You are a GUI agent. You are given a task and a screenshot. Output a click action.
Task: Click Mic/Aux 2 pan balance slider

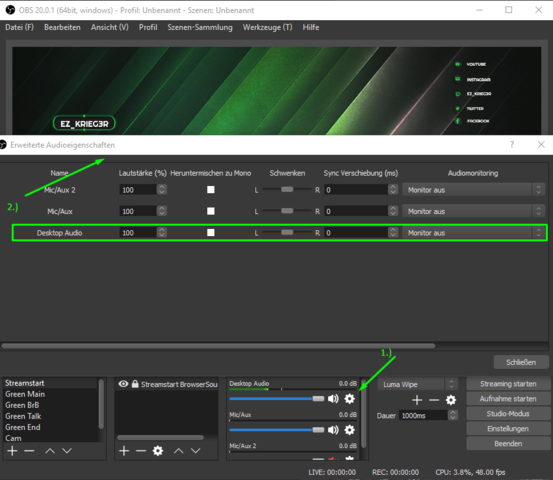pos(287,190)
